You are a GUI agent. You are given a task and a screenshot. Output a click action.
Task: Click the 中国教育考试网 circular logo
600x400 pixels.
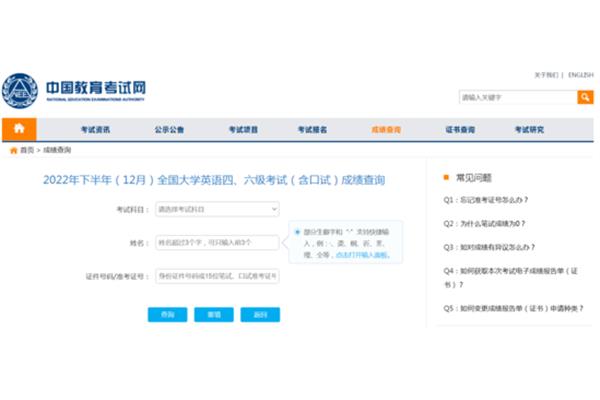(20, 91)
